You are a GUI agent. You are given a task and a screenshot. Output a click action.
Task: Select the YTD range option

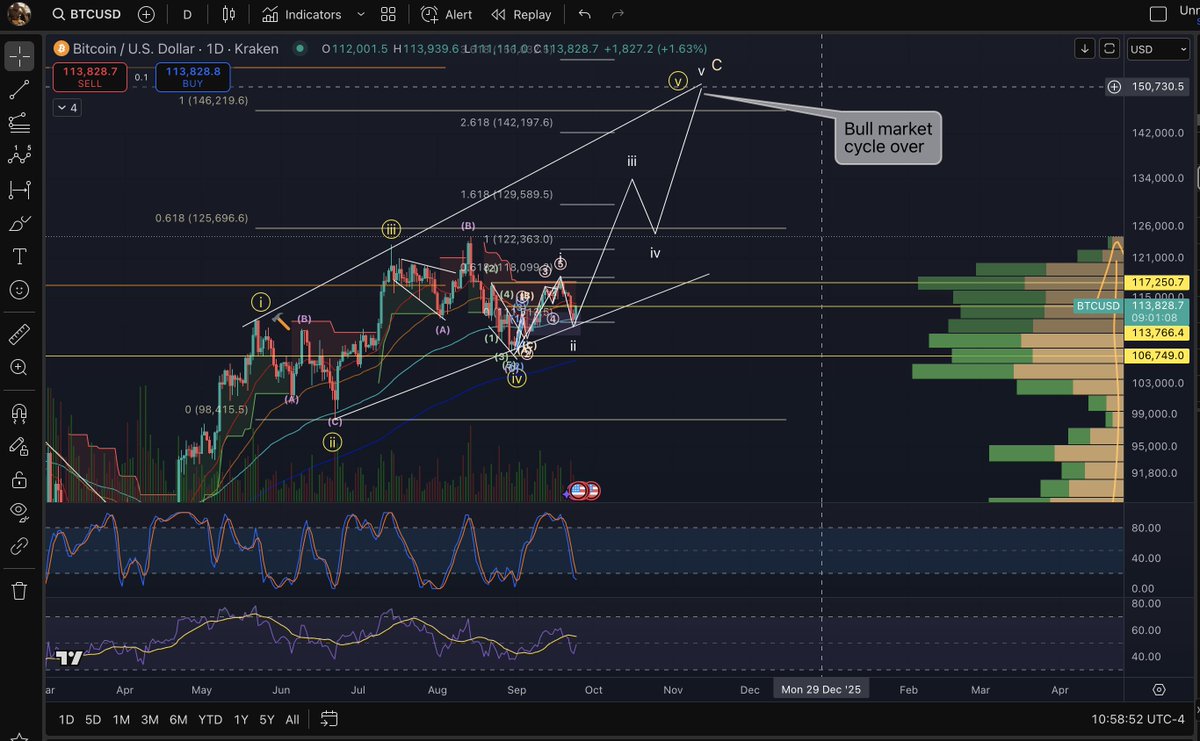[x=209, y=719]
